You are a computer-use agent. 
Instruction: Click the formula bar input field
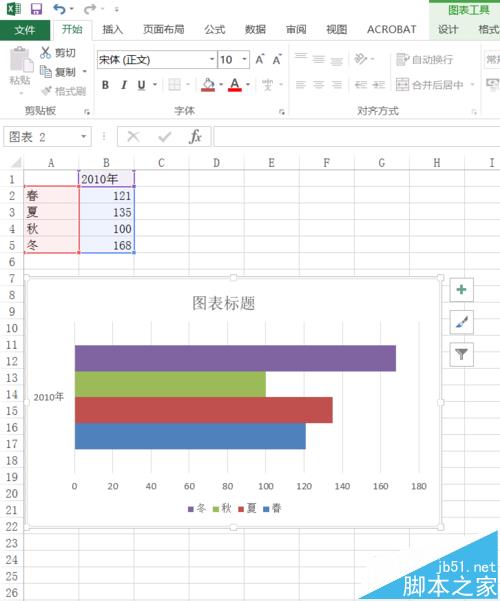tap(357, 136)
